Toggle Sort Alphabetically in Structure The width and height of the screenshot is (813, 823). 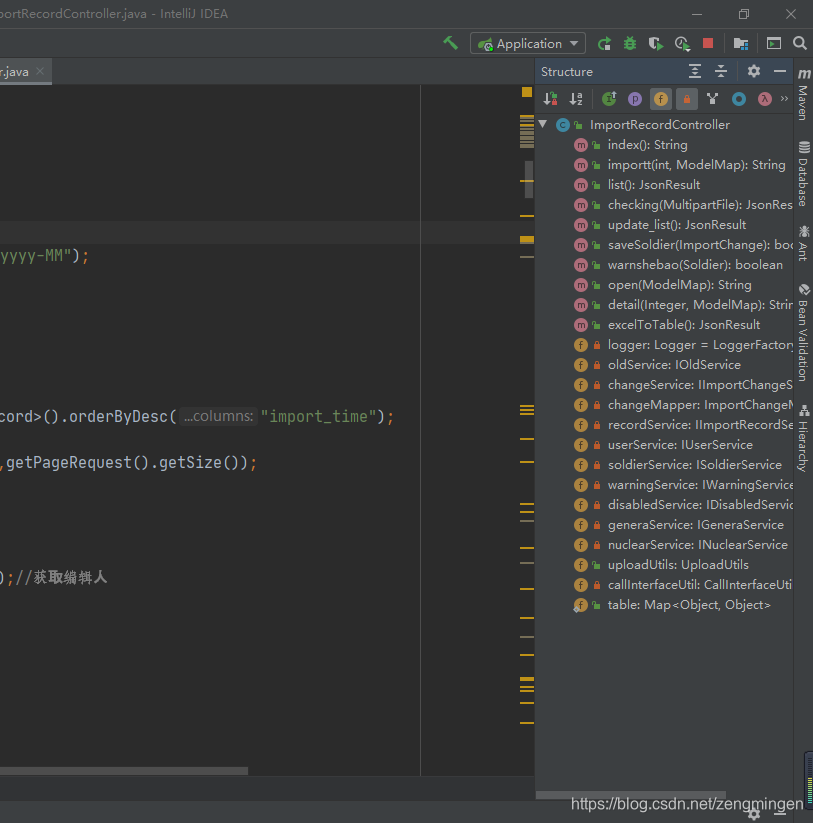coord(576,99)
